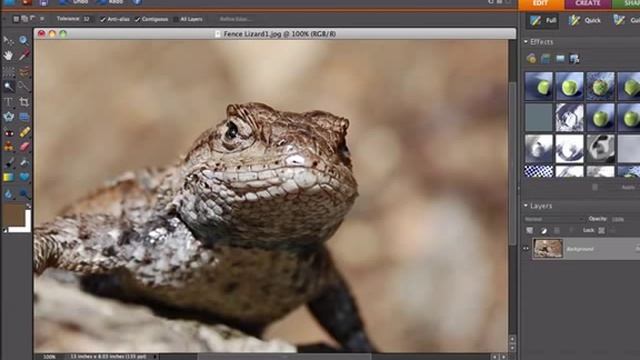Select the Clone Stamp tool
The width and height of the screenshot is (640, 360).
pos(8,147)
